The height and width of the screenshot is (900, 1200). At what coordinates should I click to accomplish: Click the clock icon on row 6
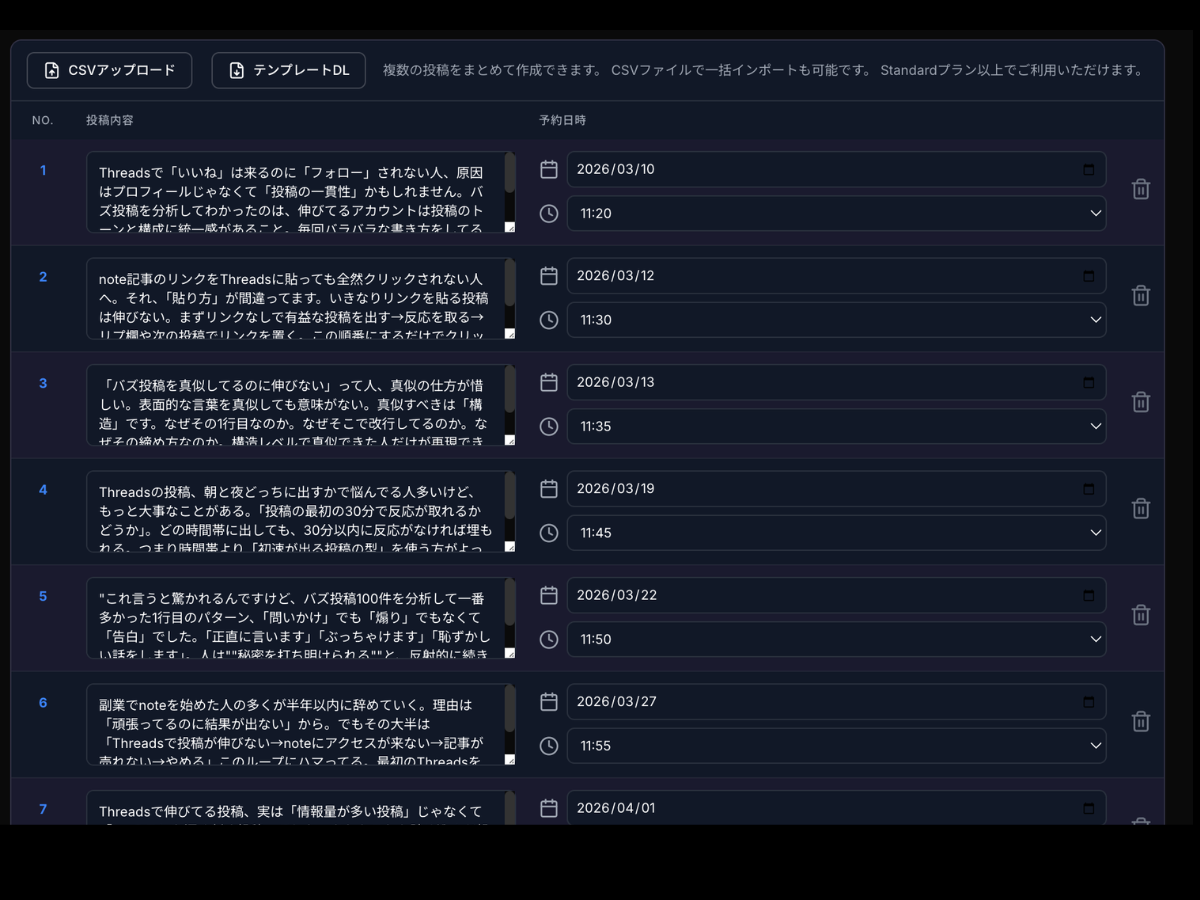548,745
